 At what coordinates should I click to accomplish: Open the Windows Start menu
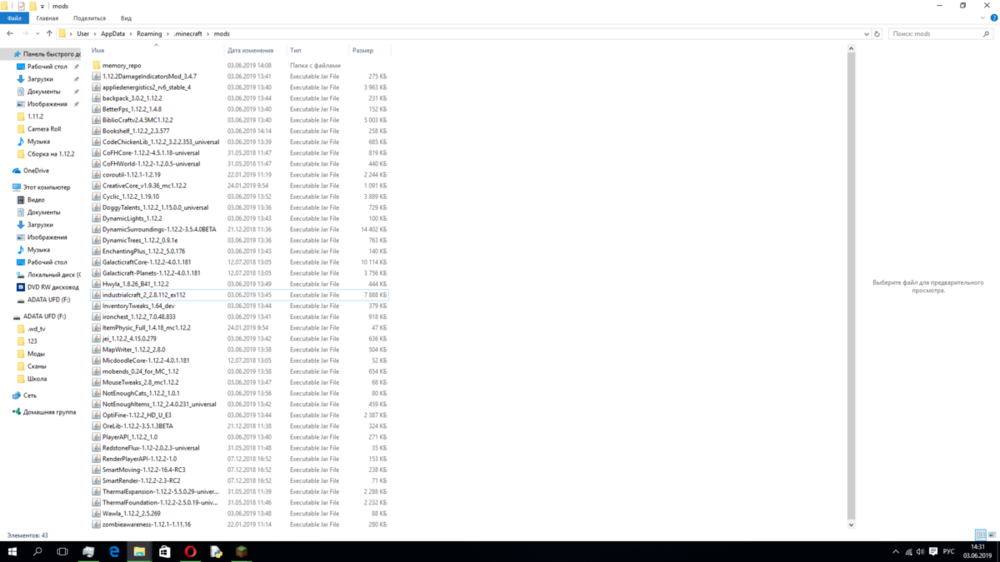click(12, 552)
